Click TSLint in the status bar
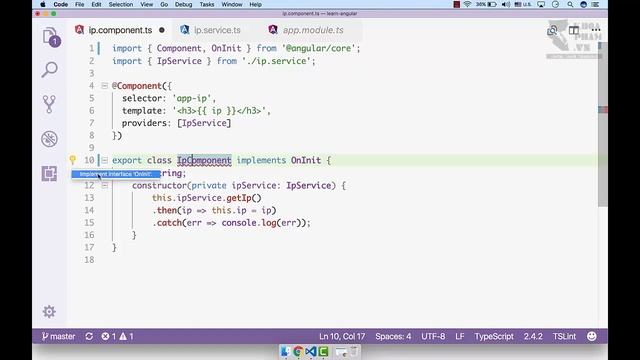Image resolution: width=640 pixels, height=360 pixels. pyautogui.click(x=564, y=336)
